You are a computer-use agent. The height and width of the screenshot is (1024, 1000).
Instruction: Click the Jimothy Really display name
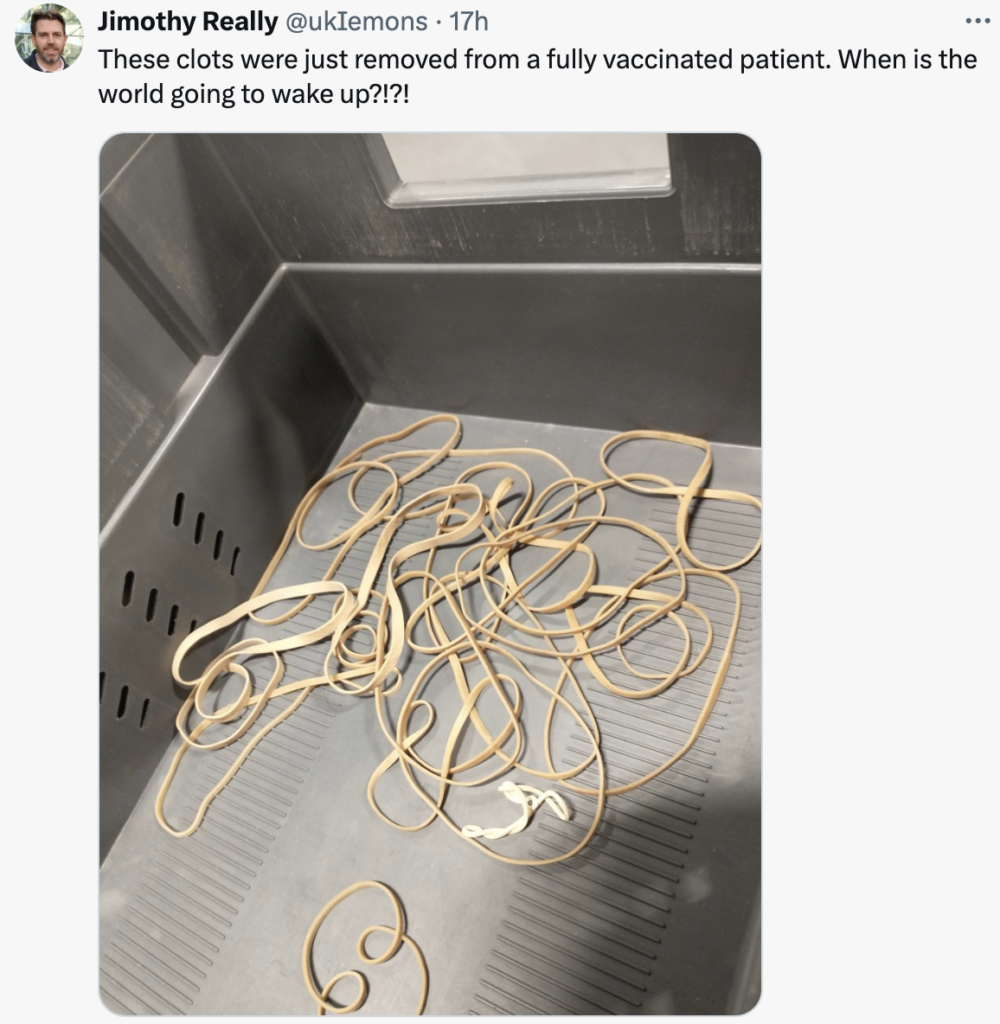(x=187, y=22)
